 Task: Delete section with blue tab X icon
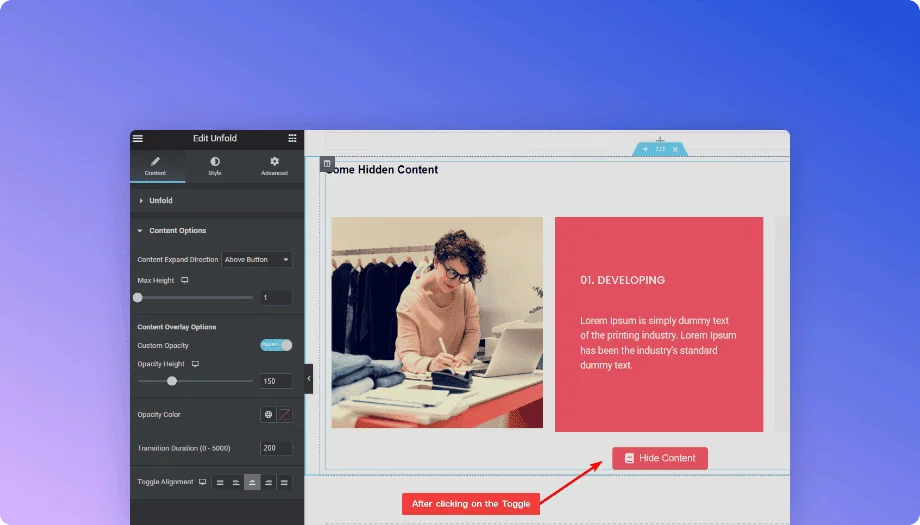coord(675,150)
